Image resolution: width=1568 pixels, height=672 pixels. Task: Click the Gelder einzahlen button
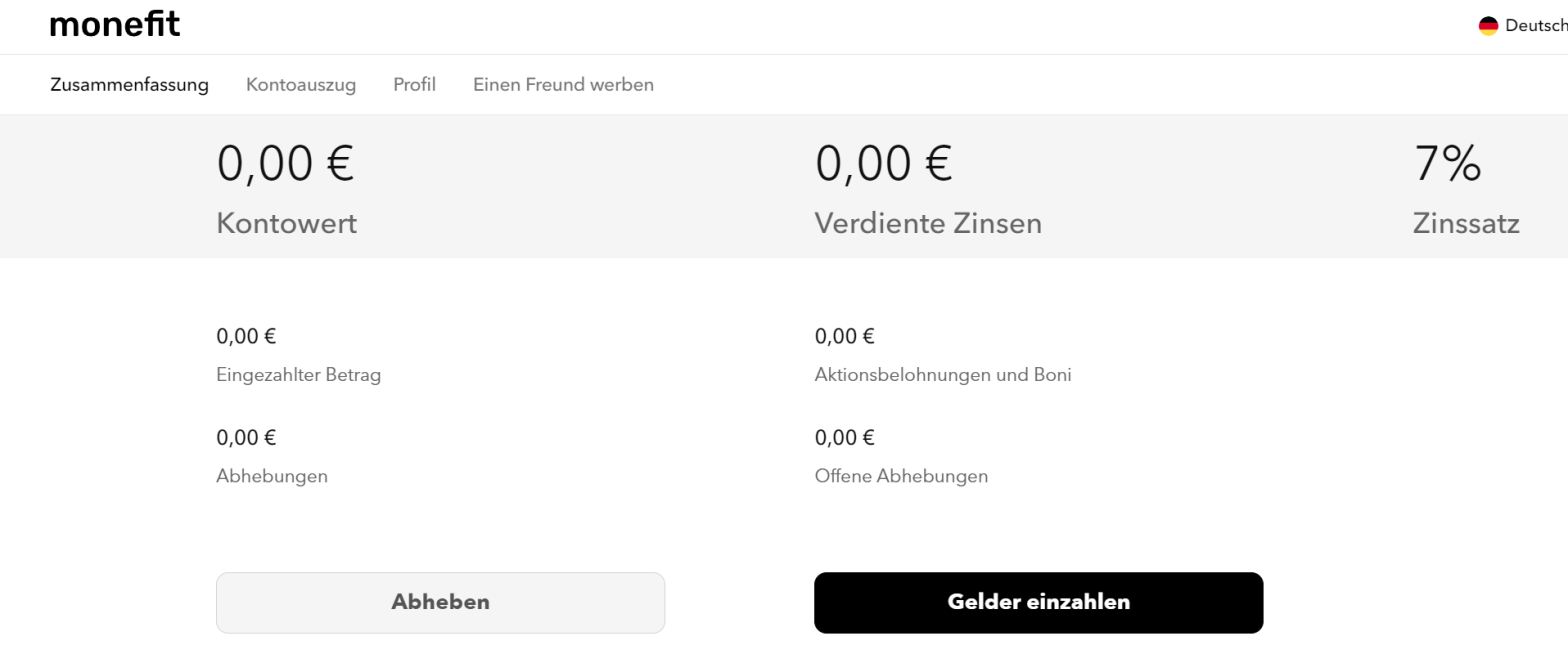(1038, 603)
